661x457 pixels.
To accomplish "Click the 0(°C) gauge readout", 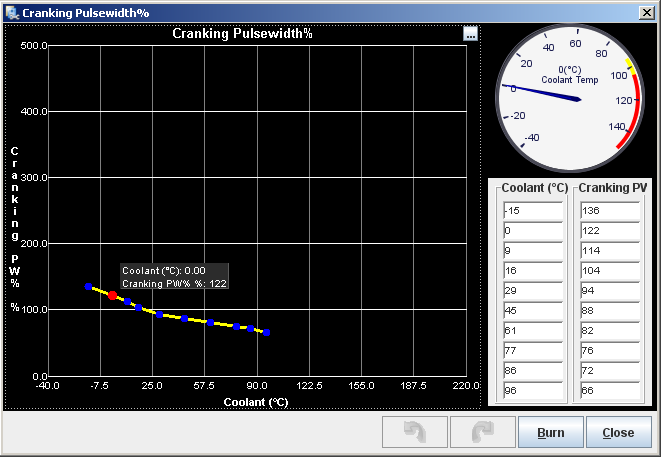I will click(x=570, y=70).
